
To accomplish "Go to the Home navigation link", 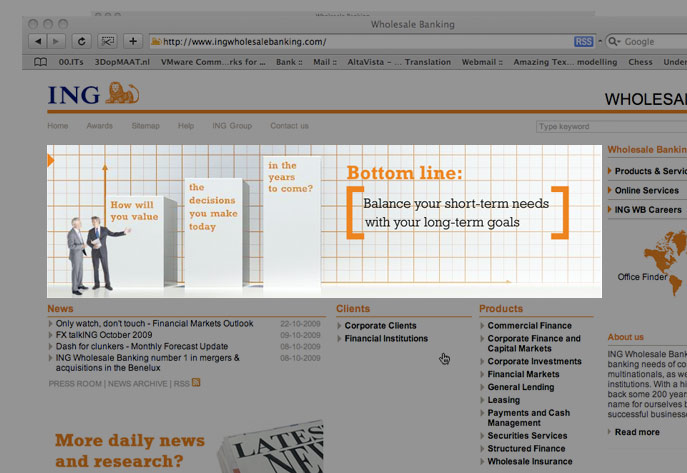I will 58,126.
